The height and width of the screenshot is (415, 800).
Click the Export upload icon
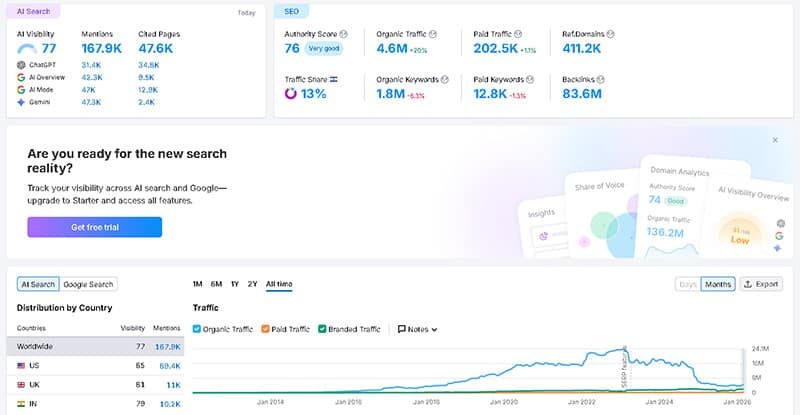pyautogui.click(x=748, y=284)
